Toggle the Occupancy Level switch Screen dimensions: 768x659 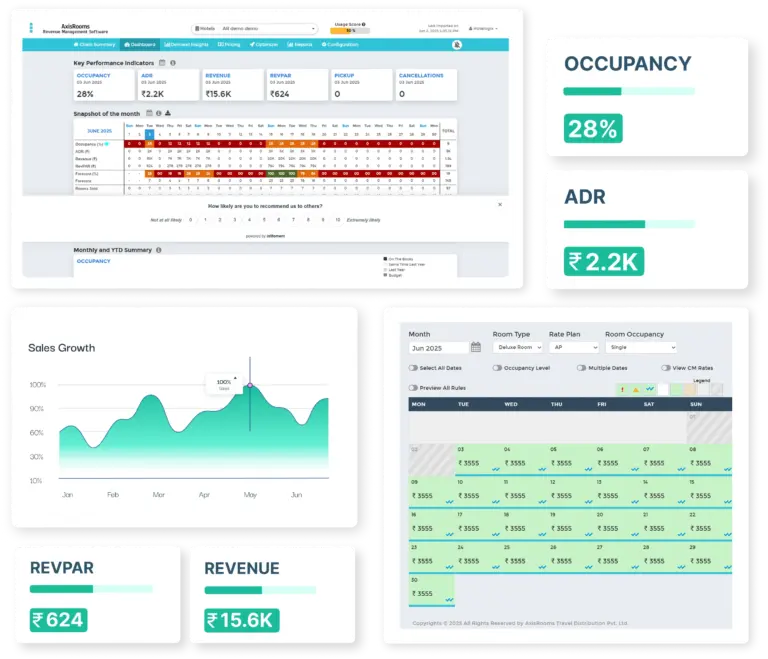pyautogui.click(x=497, y=368)
